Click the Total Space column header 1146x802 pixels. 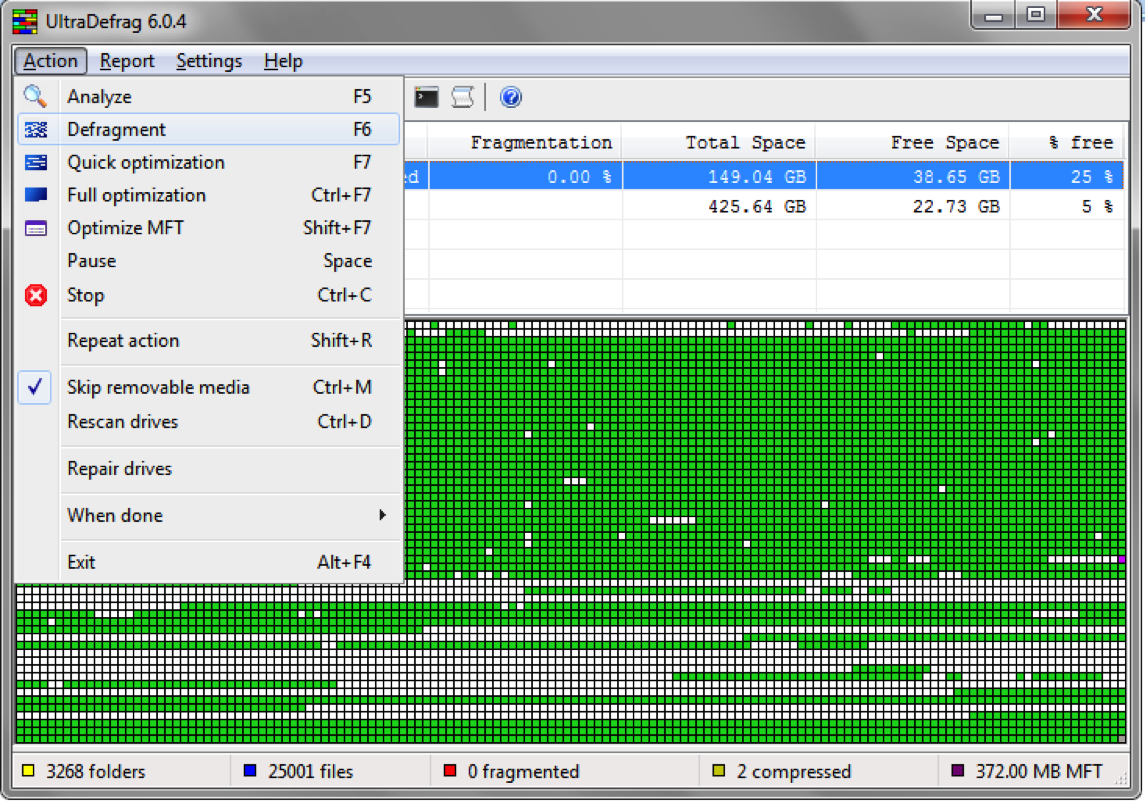(x=719, y=143)
